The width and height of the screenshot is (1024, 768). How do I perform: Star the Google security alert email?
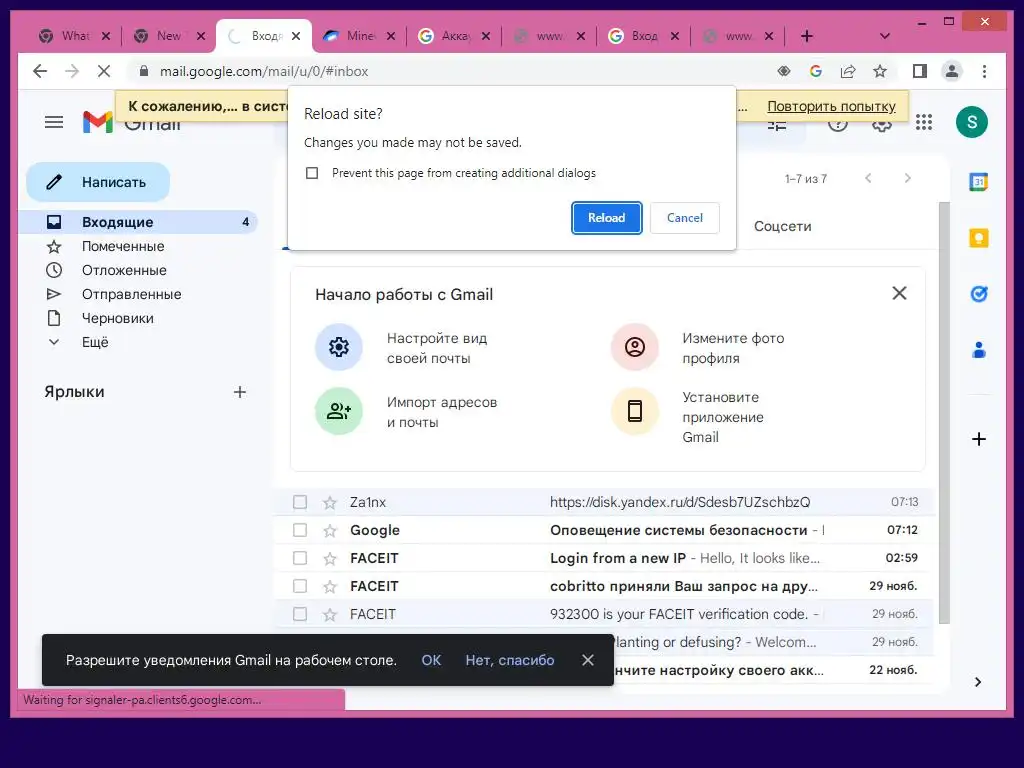330,530
